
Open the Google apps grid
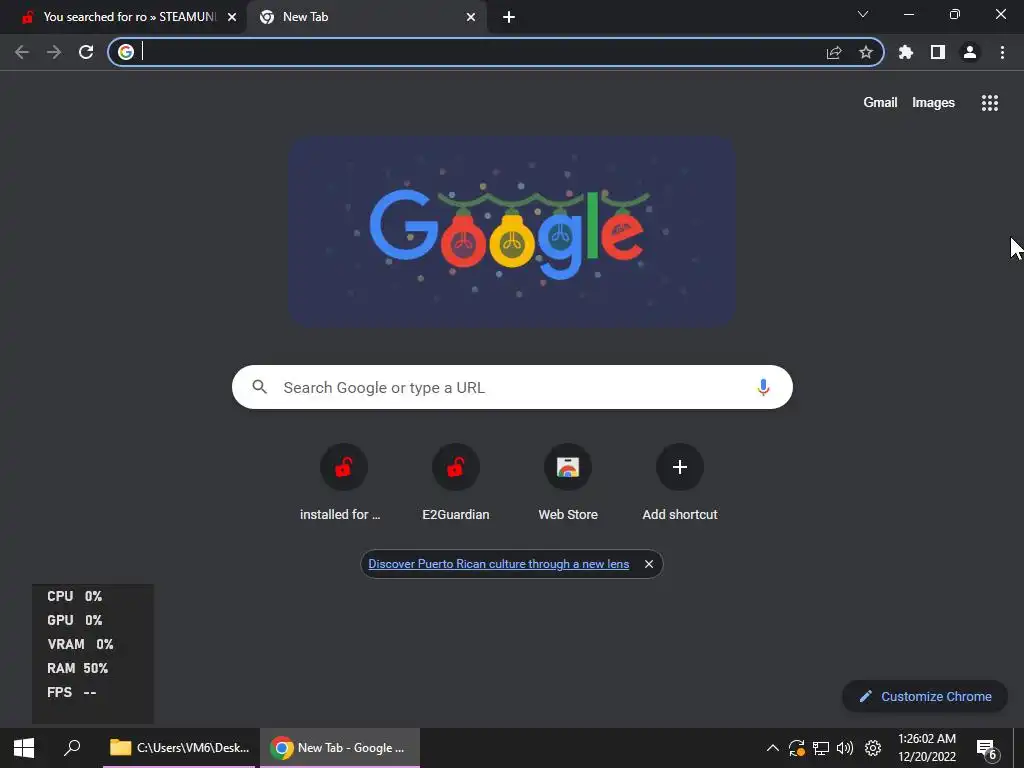point(990,103)
